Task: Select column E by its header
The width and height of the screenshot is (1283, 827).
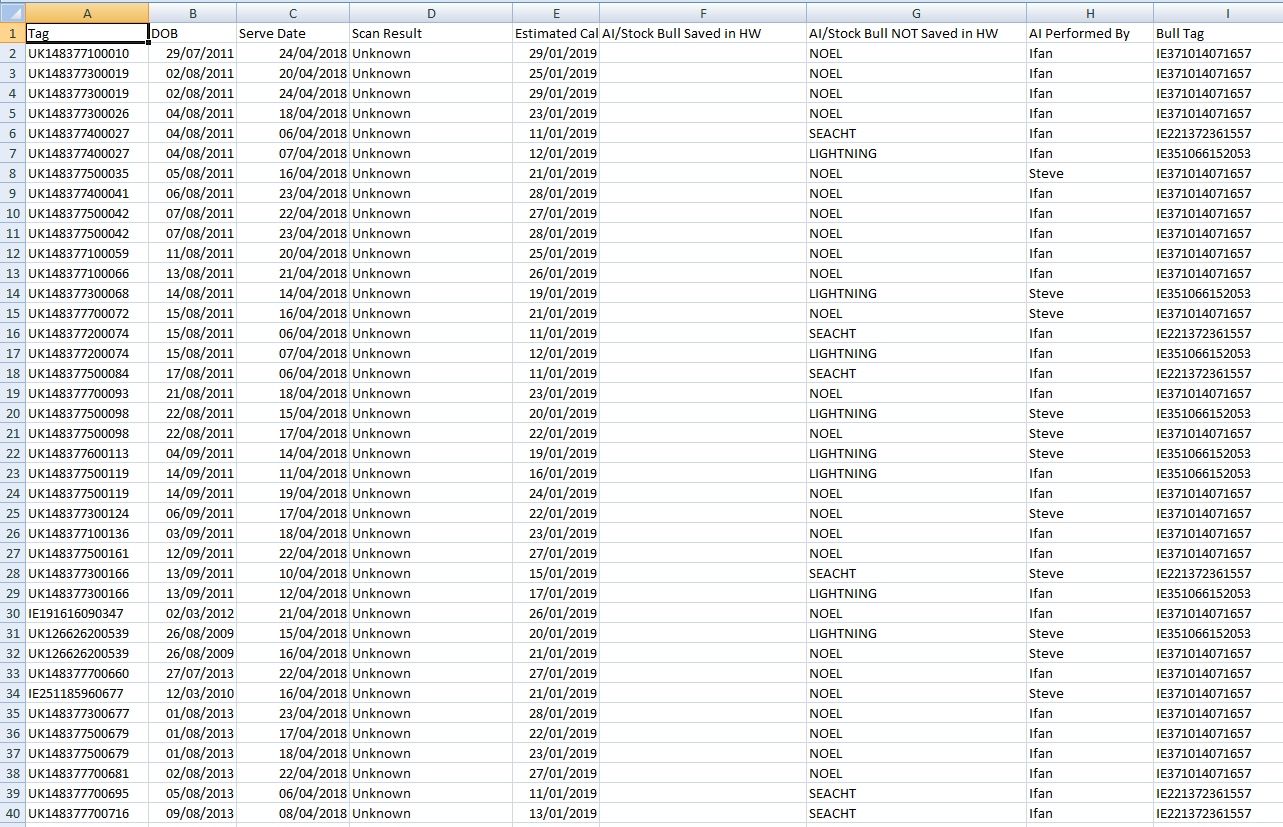Action: click(x=556, y=13)
